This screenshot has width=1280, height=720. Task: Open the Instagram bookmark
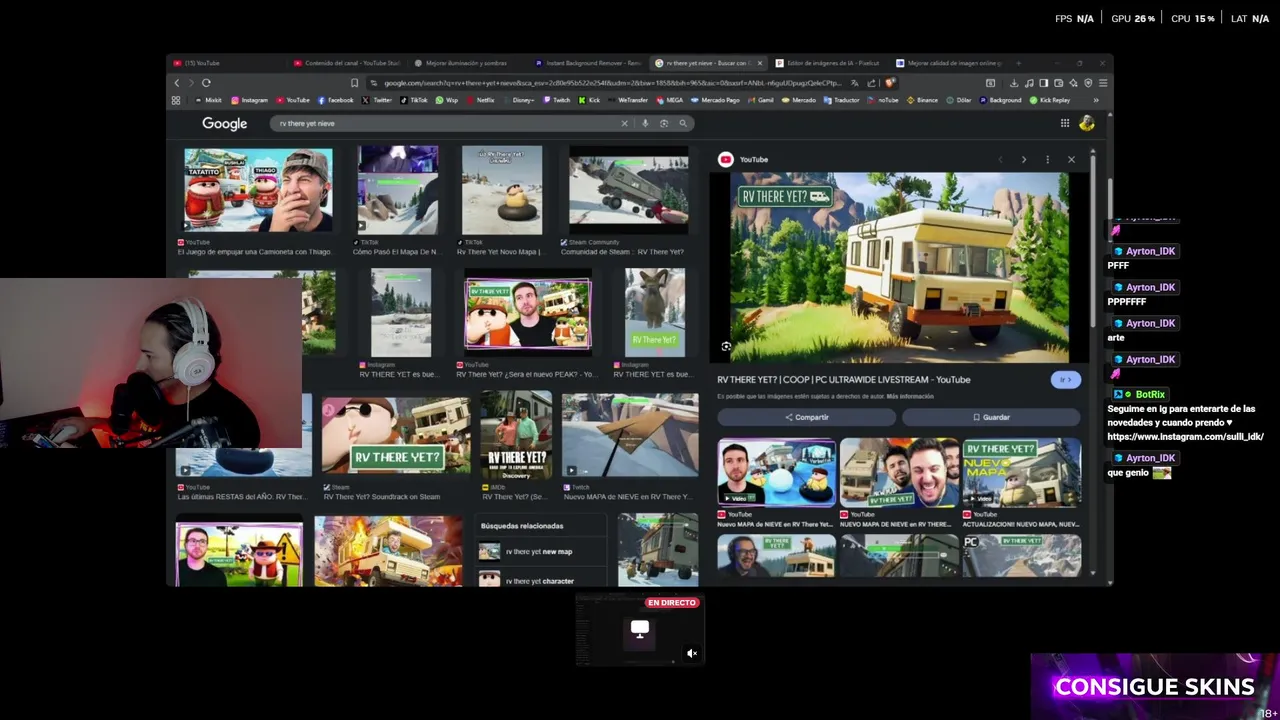coord(249,100)
